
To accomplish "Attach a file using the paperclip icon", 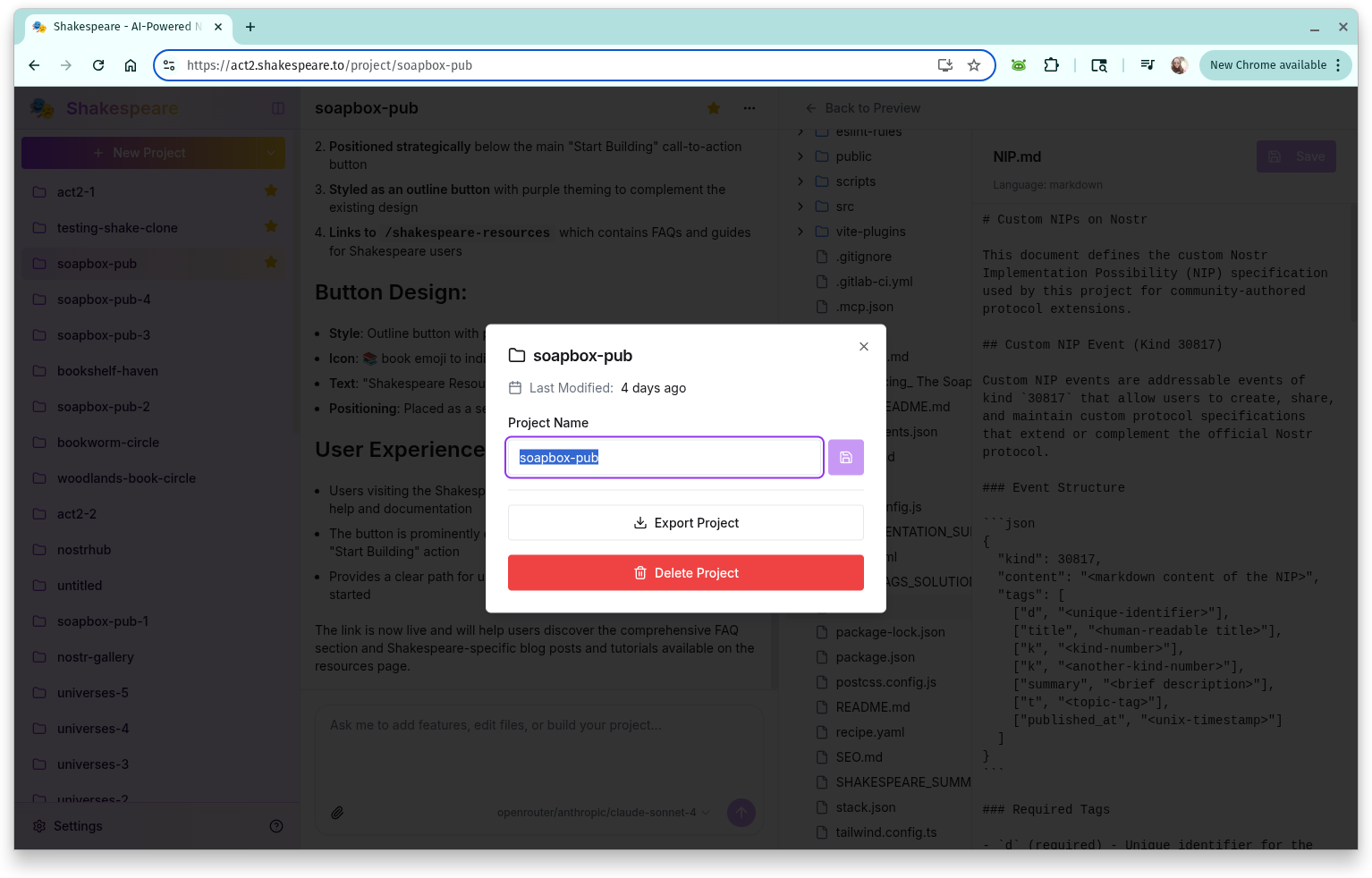I will point(338,812).
